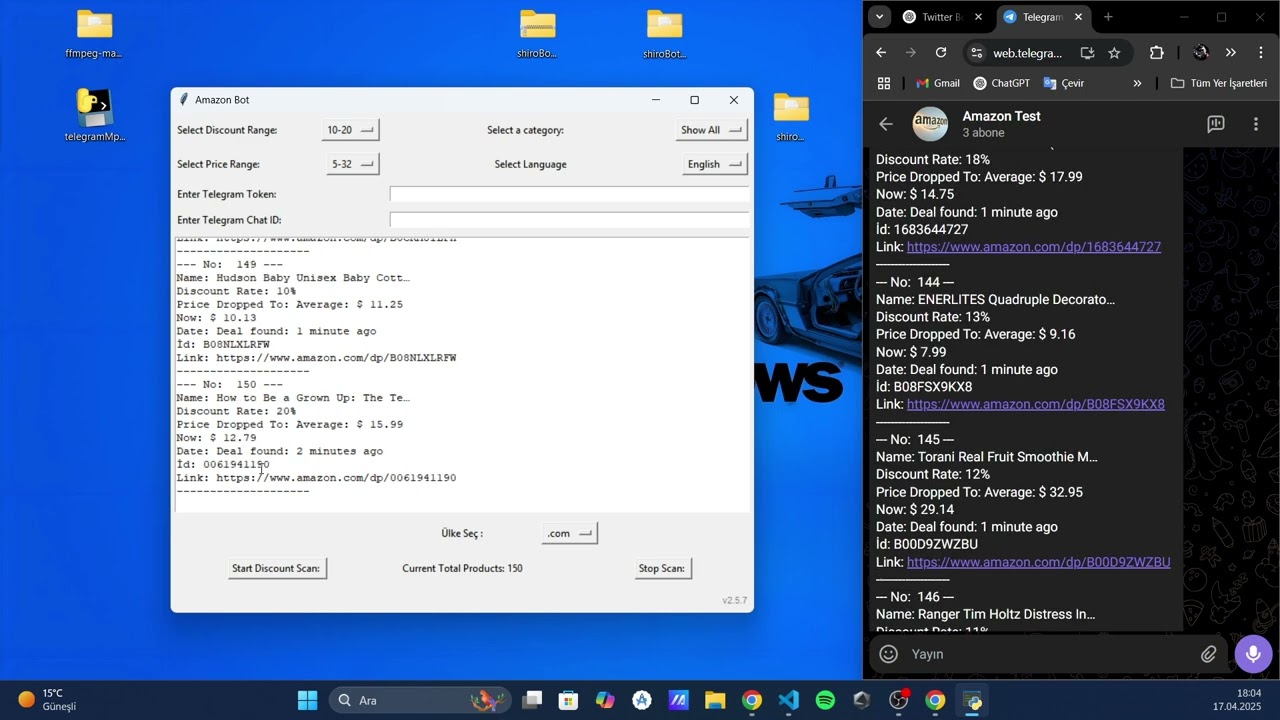Open the Windows Start menu
Viewport: 1280px width, 720px height.
307,700
